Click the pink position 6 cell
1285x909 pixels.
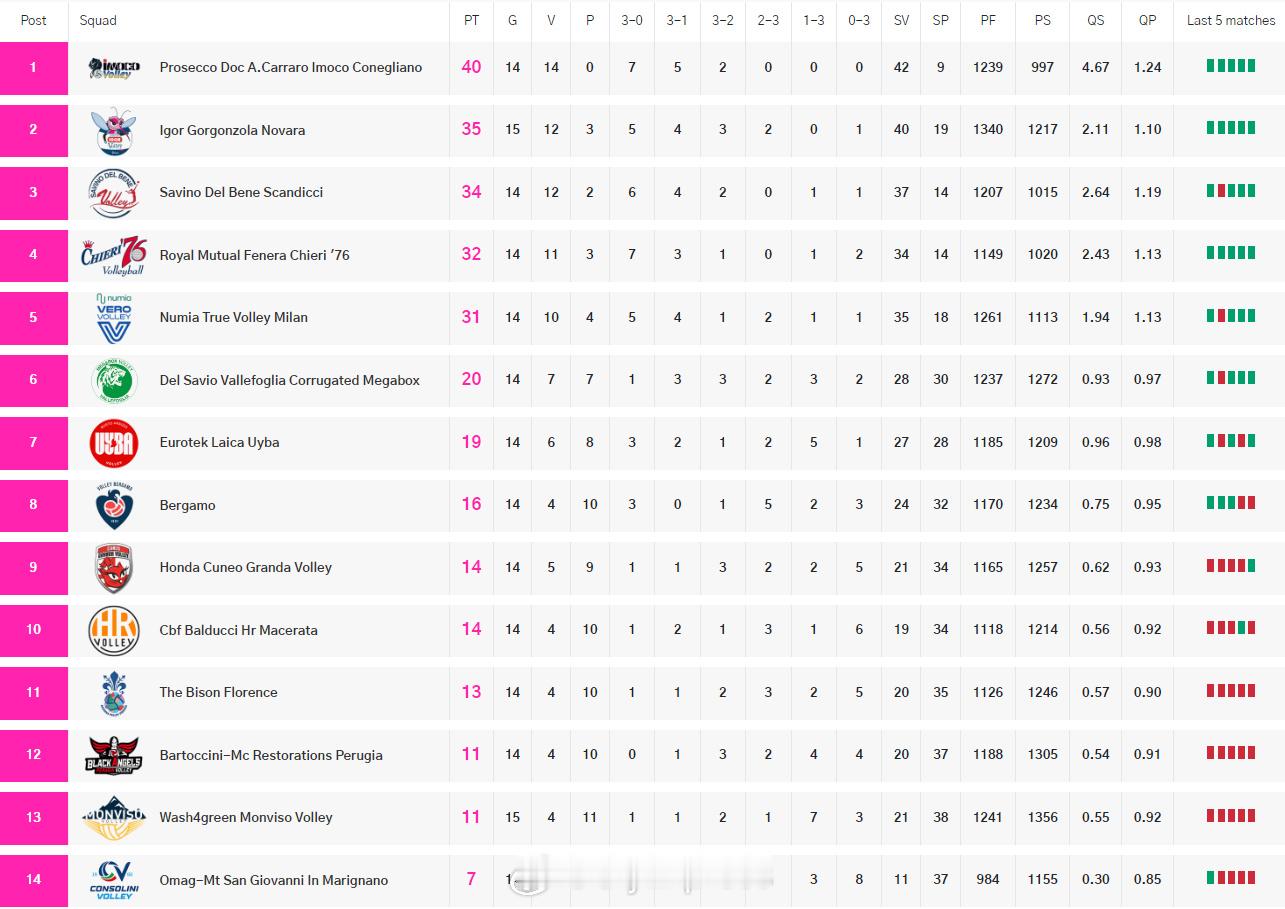point(34,380)
